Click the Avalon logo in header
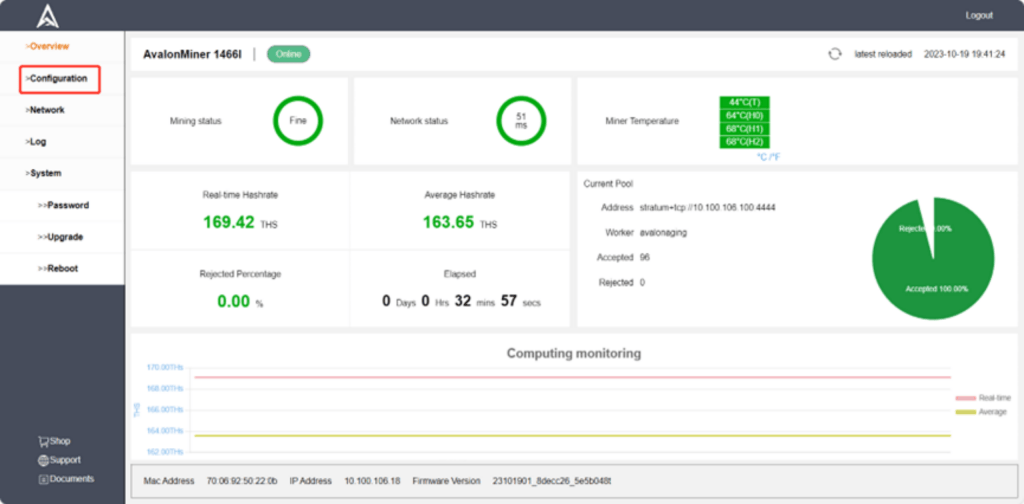This screenshot has width=1024, height=504. pyautogui.click(x=48, y=16)
